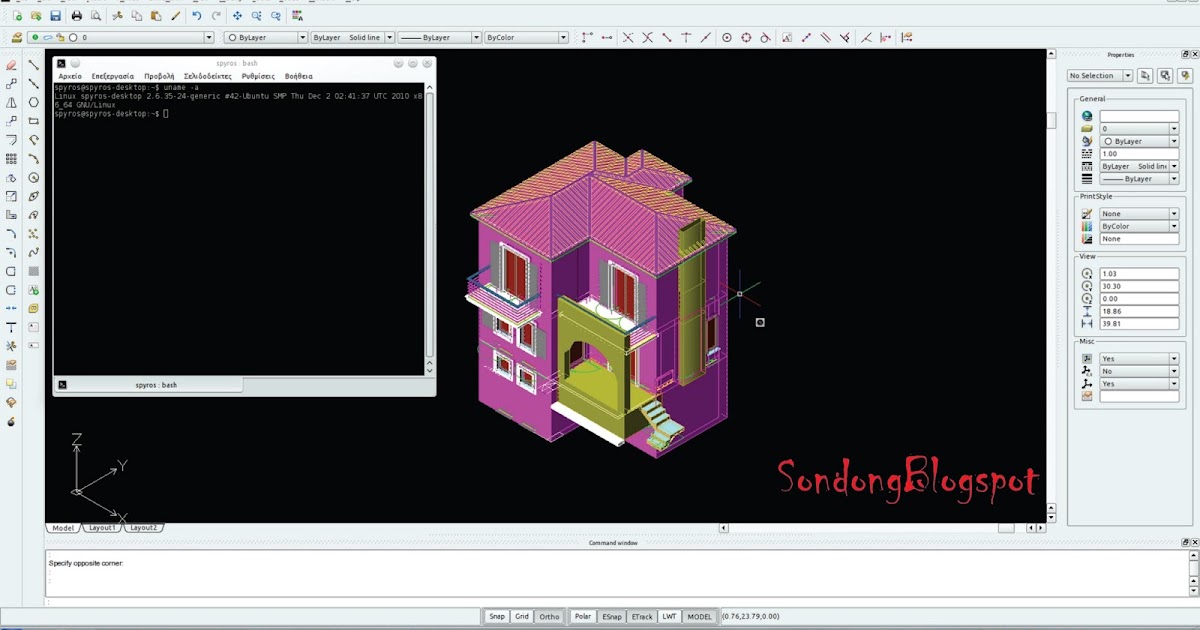Click the Undo arrow icon

pos(197,16)
